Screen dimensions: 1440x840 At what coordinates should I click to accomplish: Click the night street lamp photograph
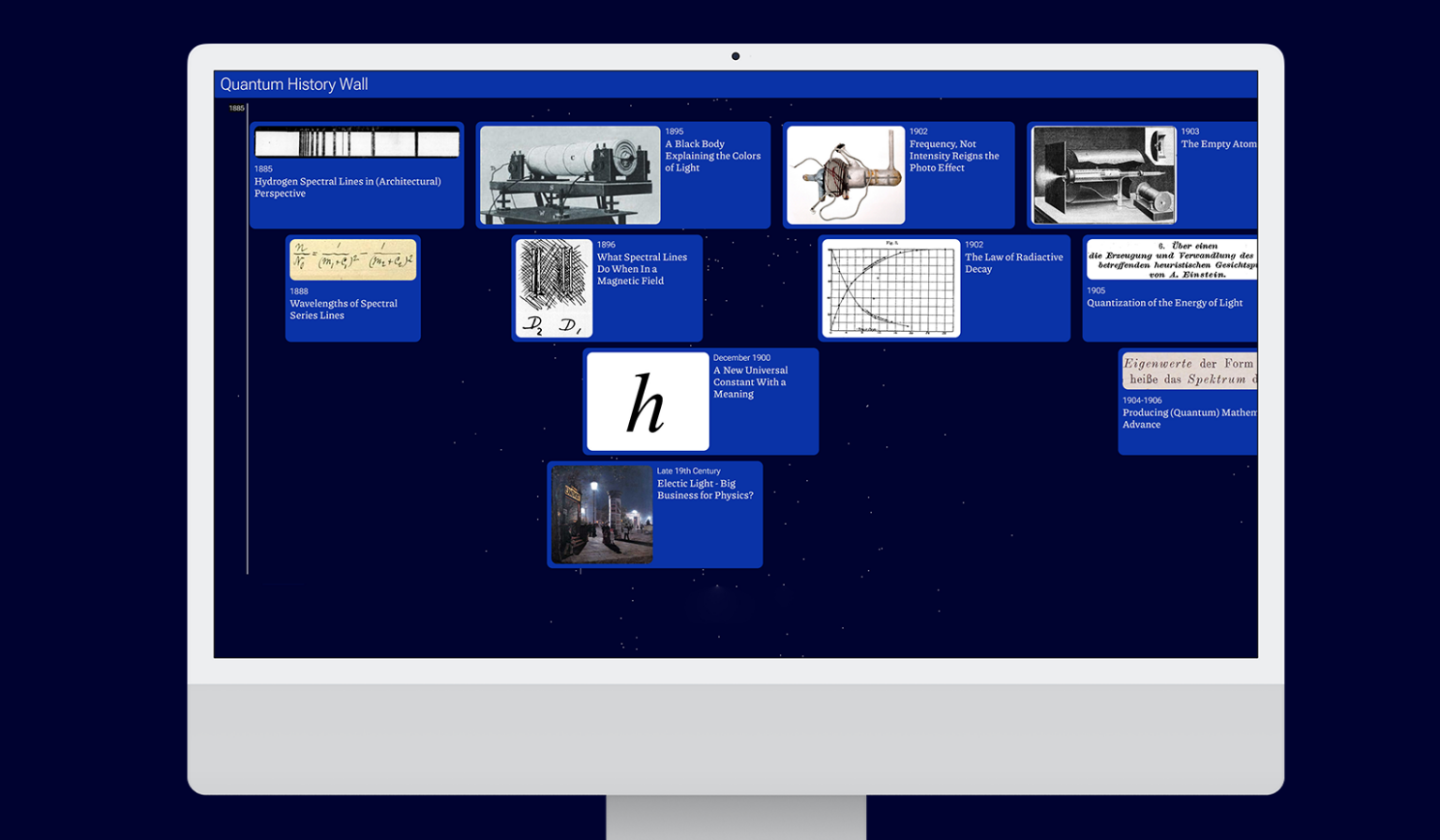pos(600,514)
